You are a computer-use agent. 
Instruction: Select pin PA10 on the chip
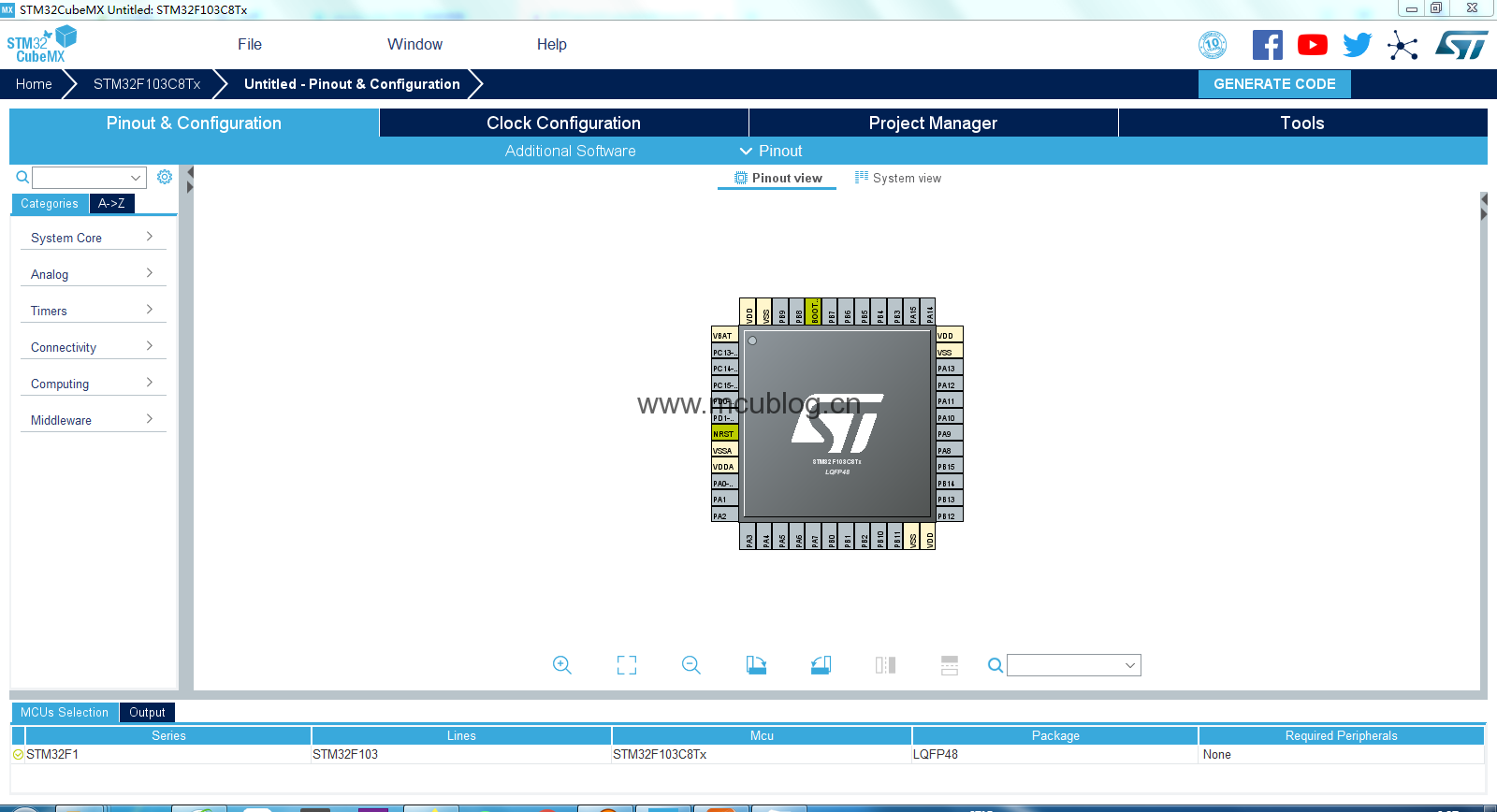(x=950, y=418)
